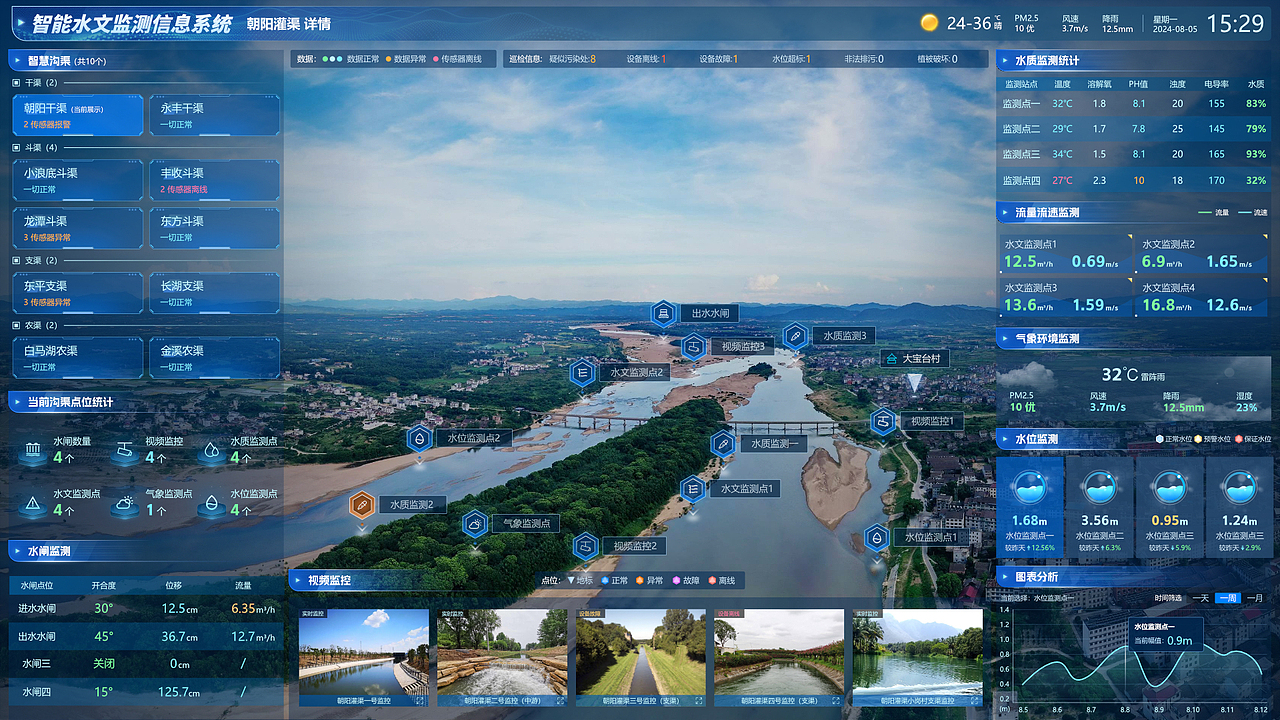The image size is (1280, 720).
Task: Open the 水位监测点2 marker icon
Action: (x=419, y=438)
